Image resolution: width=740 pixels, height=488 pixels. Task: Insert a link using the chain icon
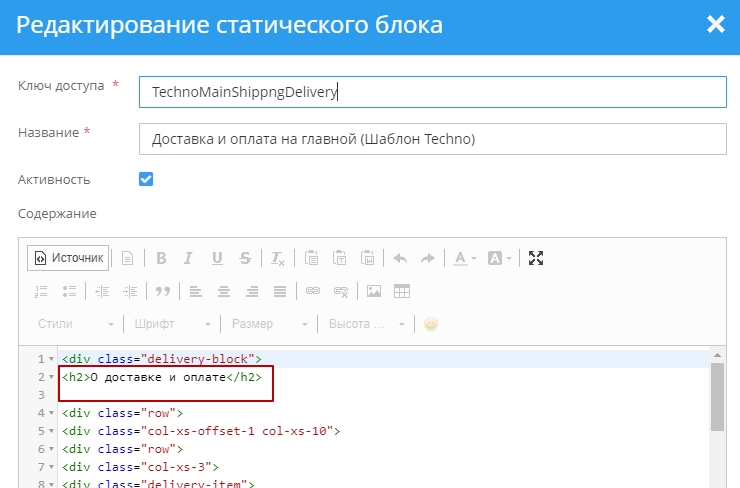(x=312, y=291)
